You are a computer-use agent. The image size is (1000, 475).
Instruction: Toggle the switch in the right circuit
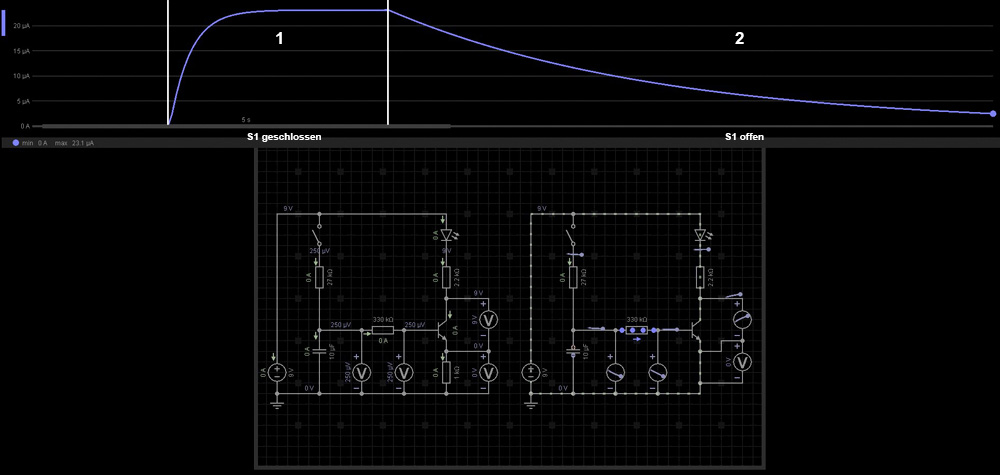[573, 236]
